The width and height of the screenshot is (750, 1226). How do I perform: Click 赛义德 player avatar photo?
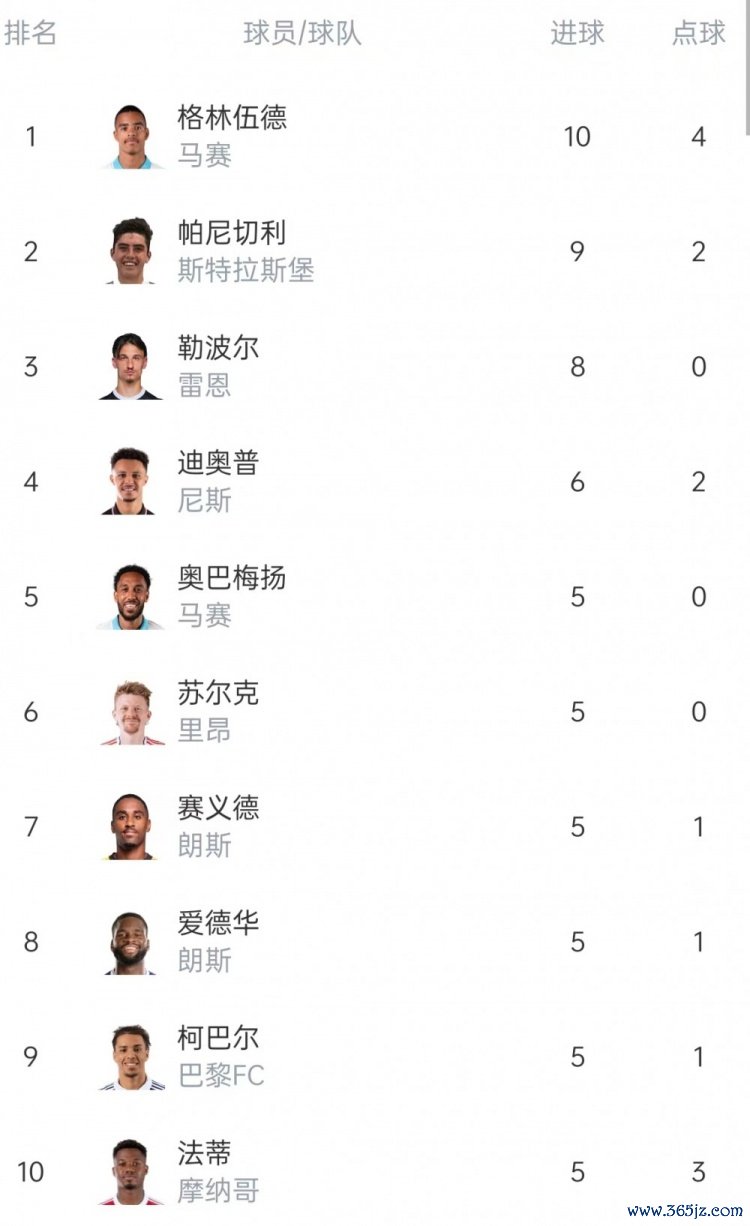click(131, 827)
